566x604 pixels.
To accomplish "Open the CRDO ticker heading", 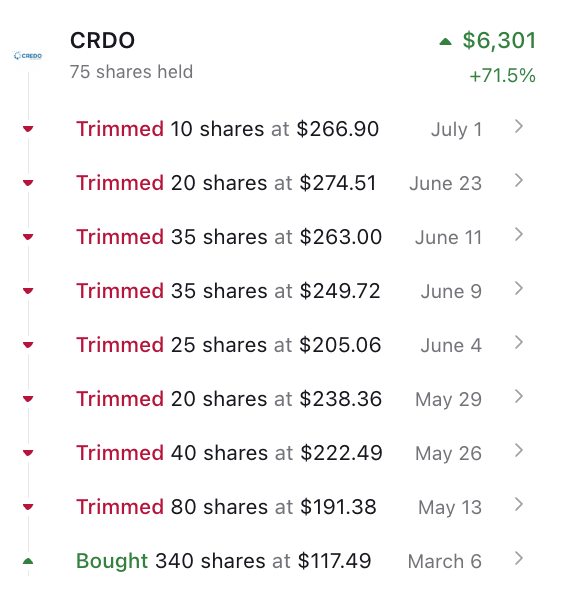I will click(102, 40).
